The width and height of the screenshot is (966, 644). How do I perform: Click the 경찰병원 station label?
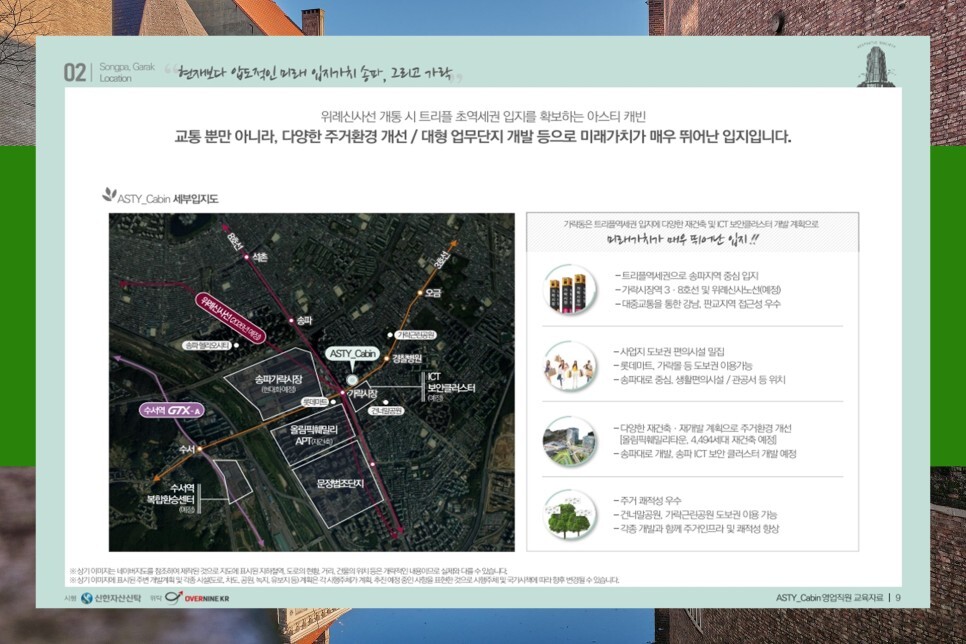pyautogui.click(x=407, y=358)
